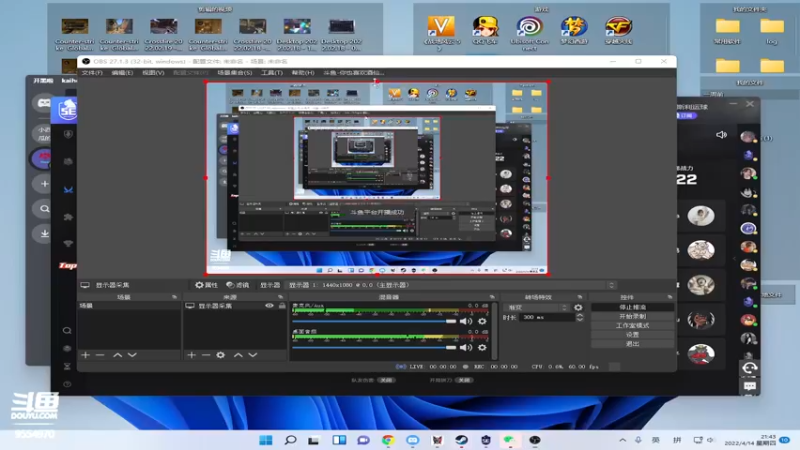Move source down in Sources panel
Screen dimensions: 800x450
click(x=253, y=355)
